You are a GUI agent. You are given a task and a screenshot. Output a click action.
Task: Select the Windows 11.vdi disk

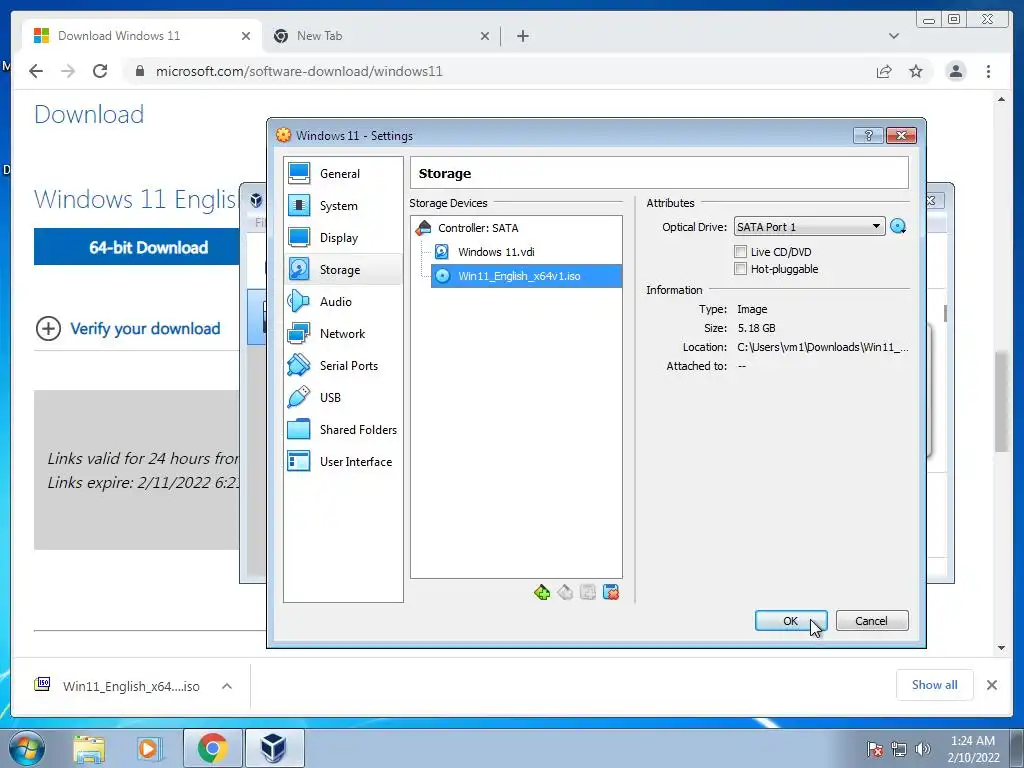(x=496, y=252)
